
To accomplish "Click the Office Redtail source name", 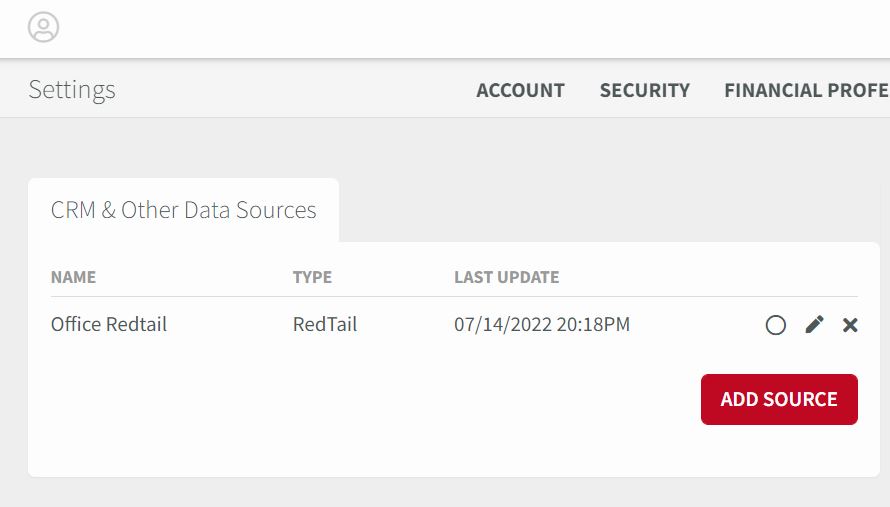I will (109, 324).
